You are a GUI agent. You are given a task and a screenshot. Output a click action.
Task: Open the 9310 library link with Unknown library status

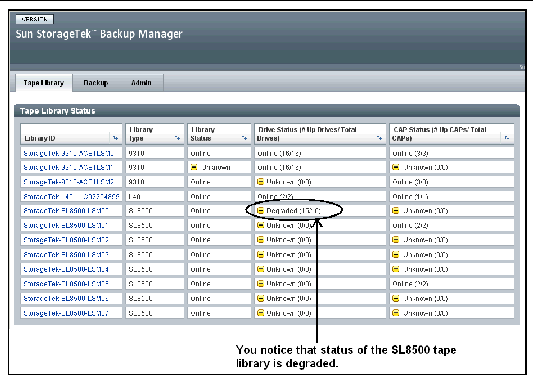(x=68, y=167)
